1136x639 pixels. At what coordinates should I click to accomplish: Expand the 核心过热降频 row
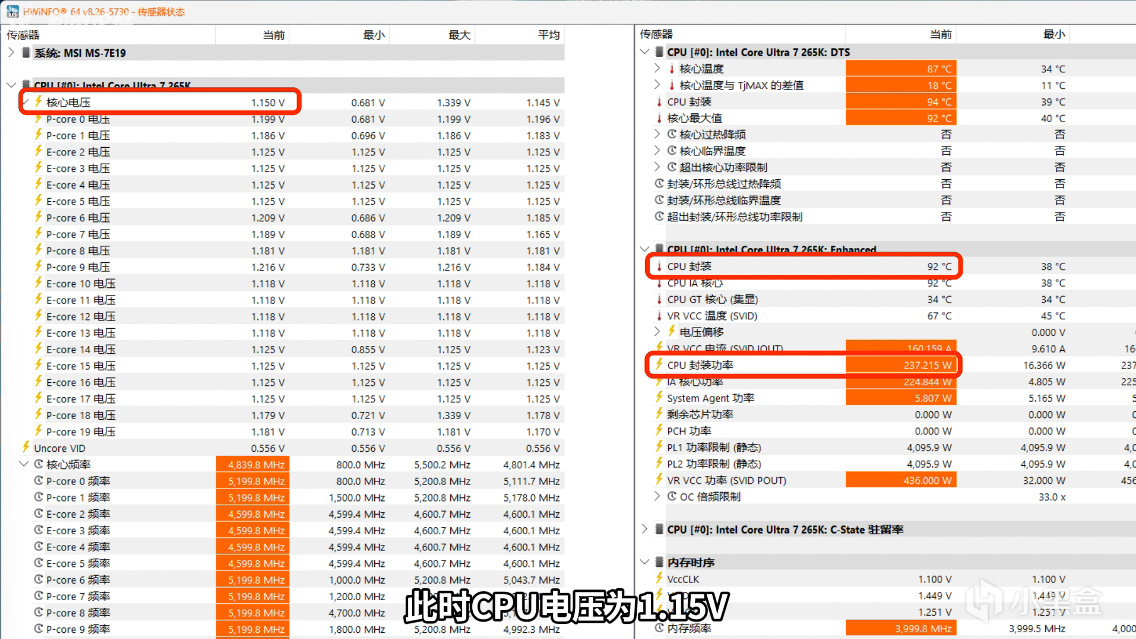pyautogui.click(x=657, y=134)
